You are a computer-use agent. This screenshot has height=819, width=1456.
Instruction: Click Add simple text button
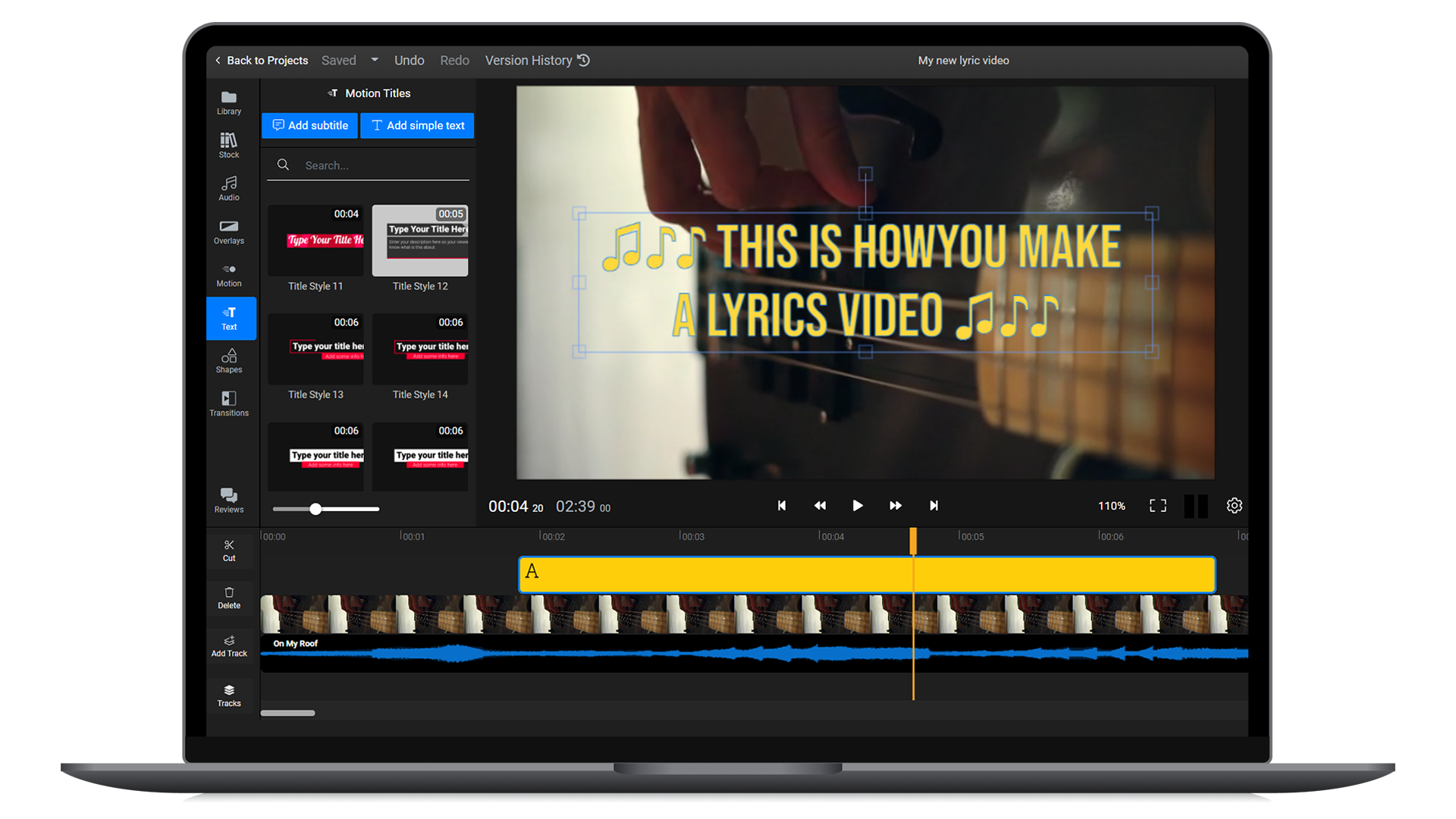click(417, 125)
